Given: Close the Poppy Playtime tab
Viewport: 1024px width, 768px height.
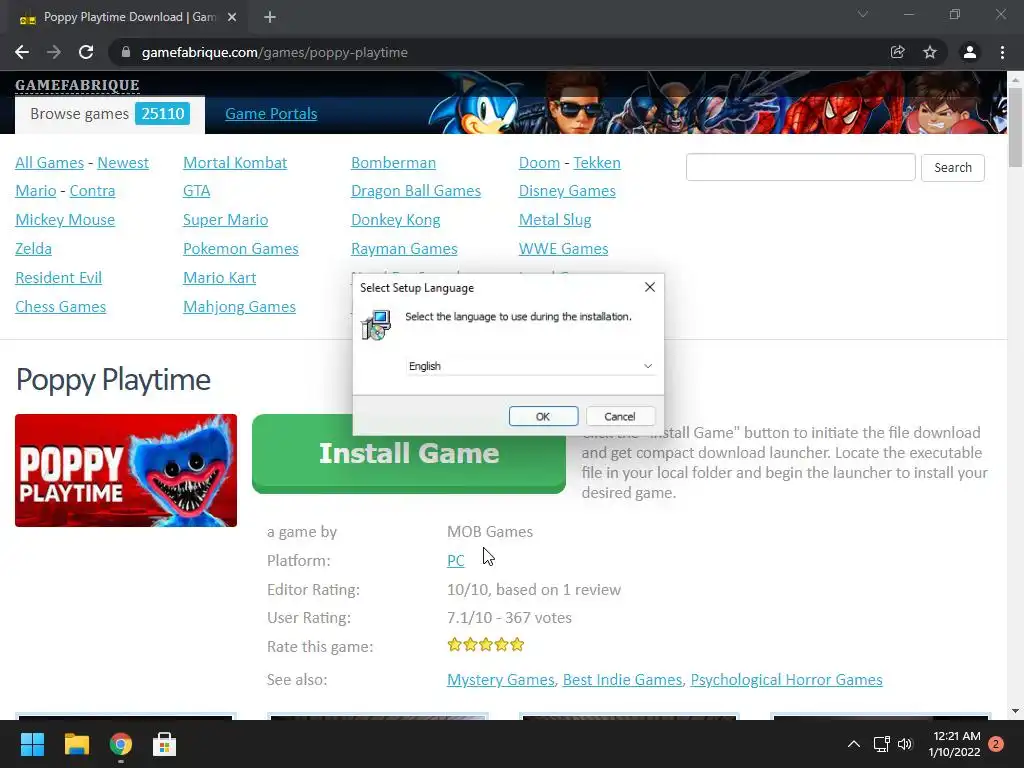Looking at the screenshot, I should 232,17.
